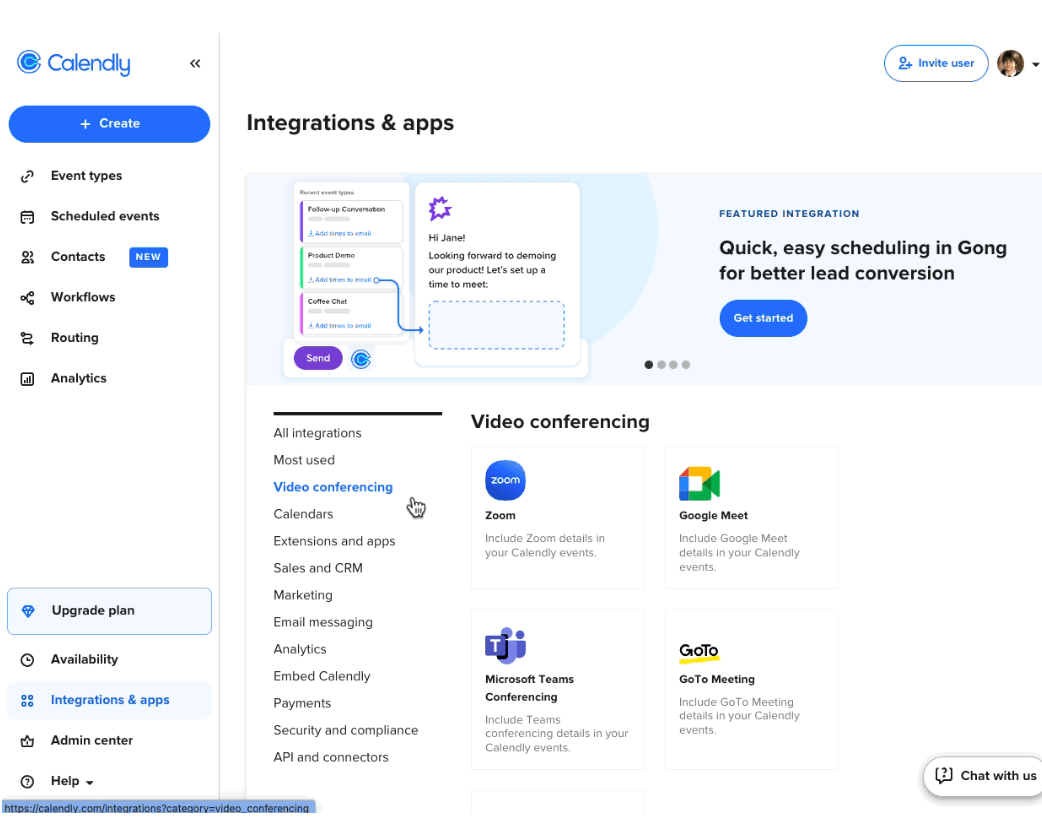
Task: Open Event types in the sidebar
Action: coord(86,176)
